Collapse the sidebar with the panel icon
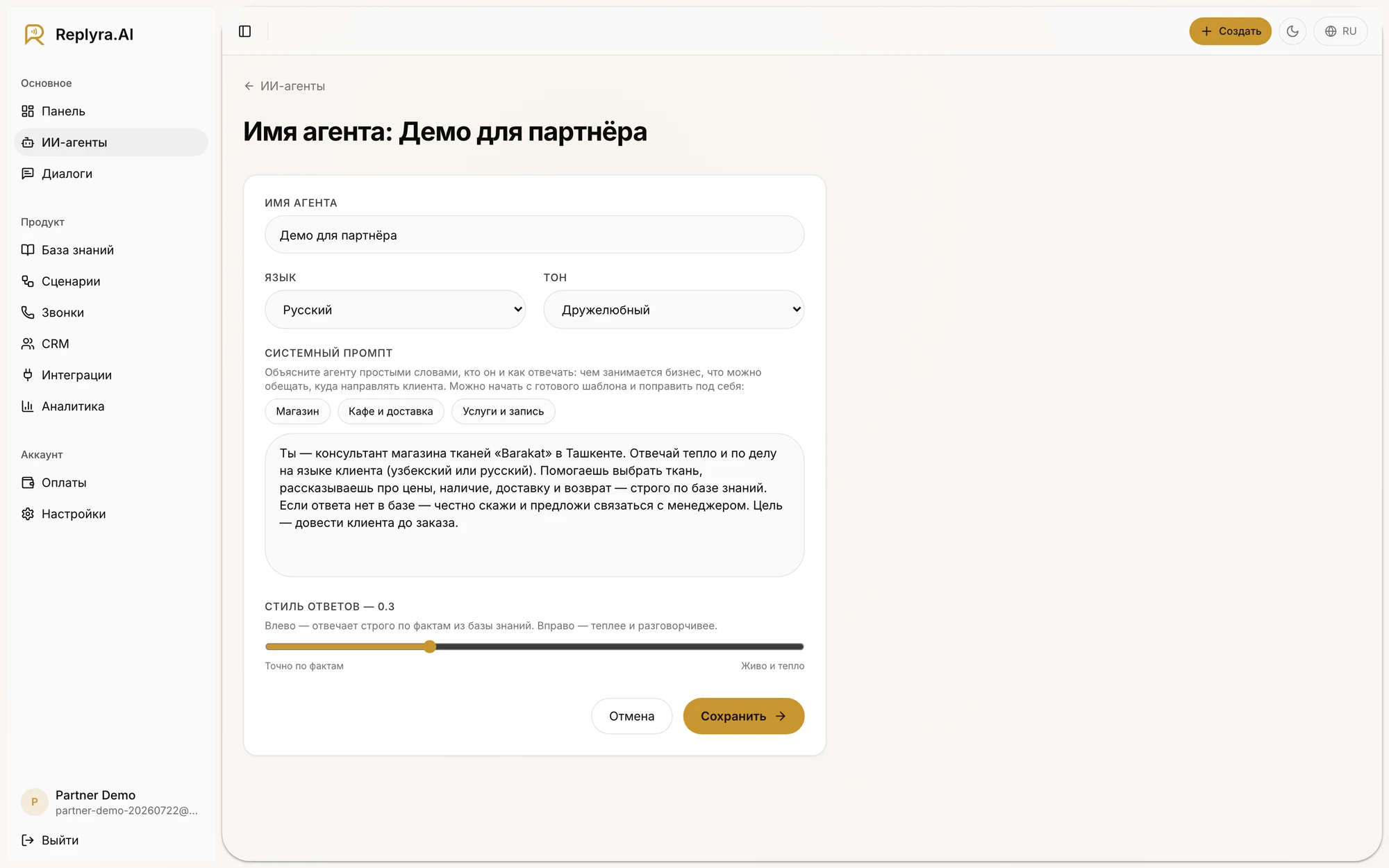Image resolution: width=1389 pixels, height=868 pixels. pyautogui.click(x=244, y=31)
